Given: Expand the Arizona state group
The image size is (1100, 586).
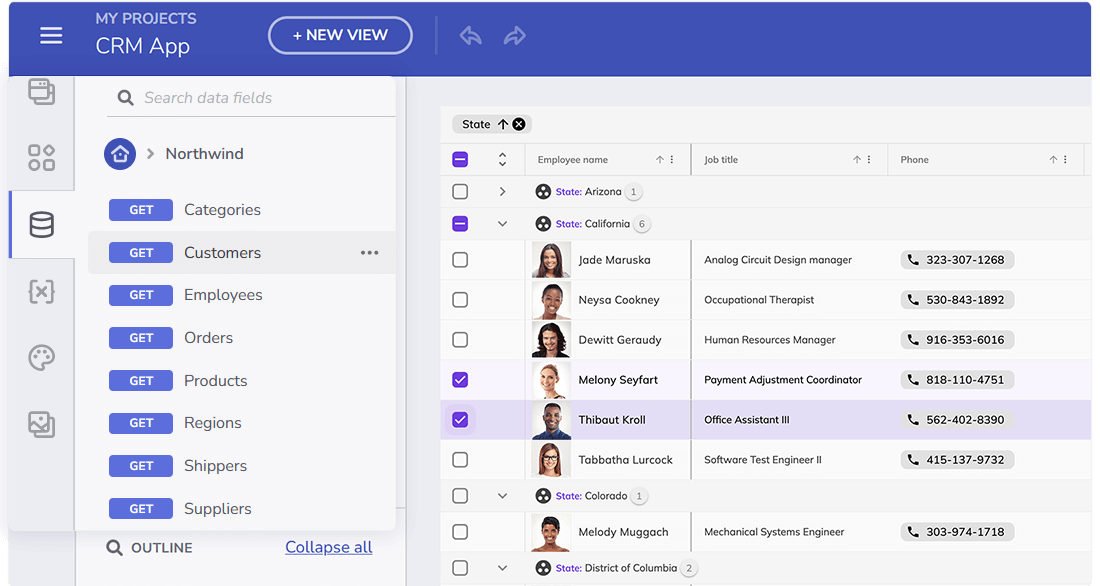Looking at the screenshot, I should pyautogui.click(x=503, y=192).
